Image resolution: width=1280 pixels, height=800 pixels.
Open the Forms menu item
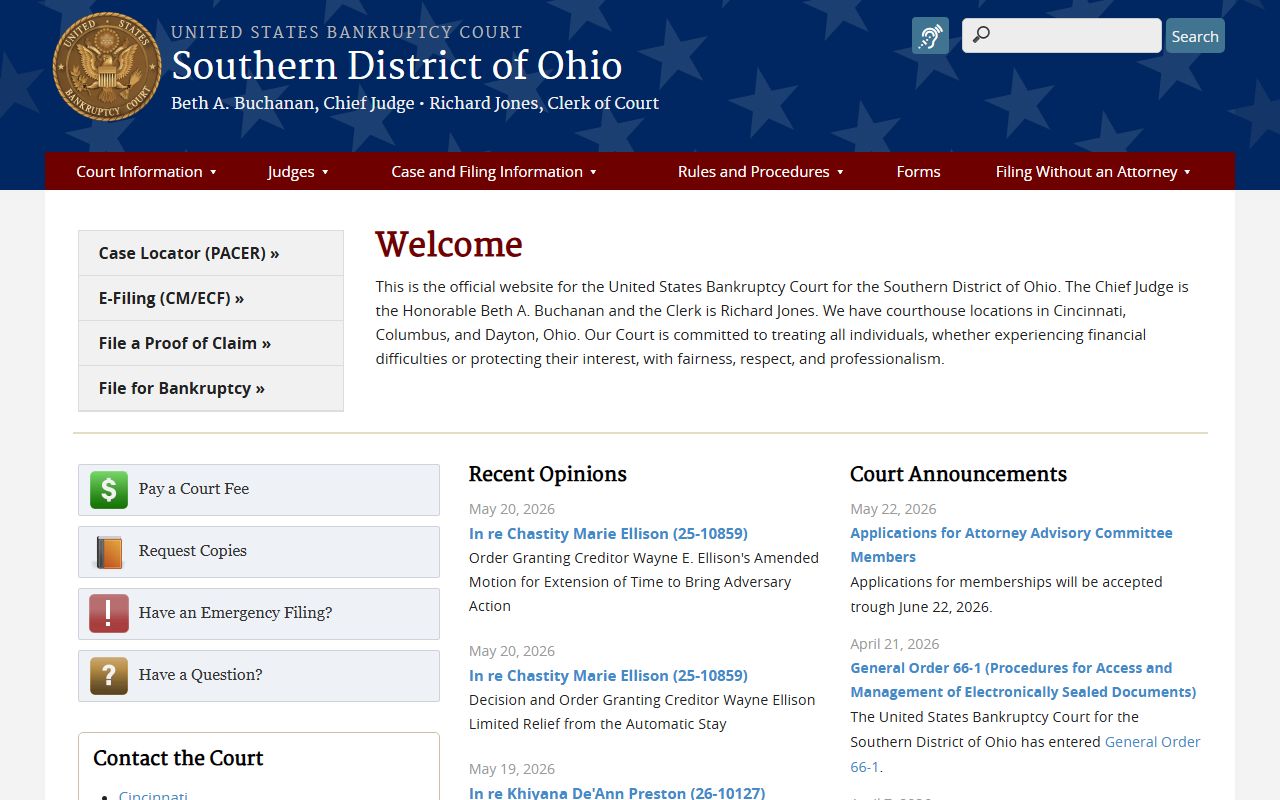click(918, 171)
